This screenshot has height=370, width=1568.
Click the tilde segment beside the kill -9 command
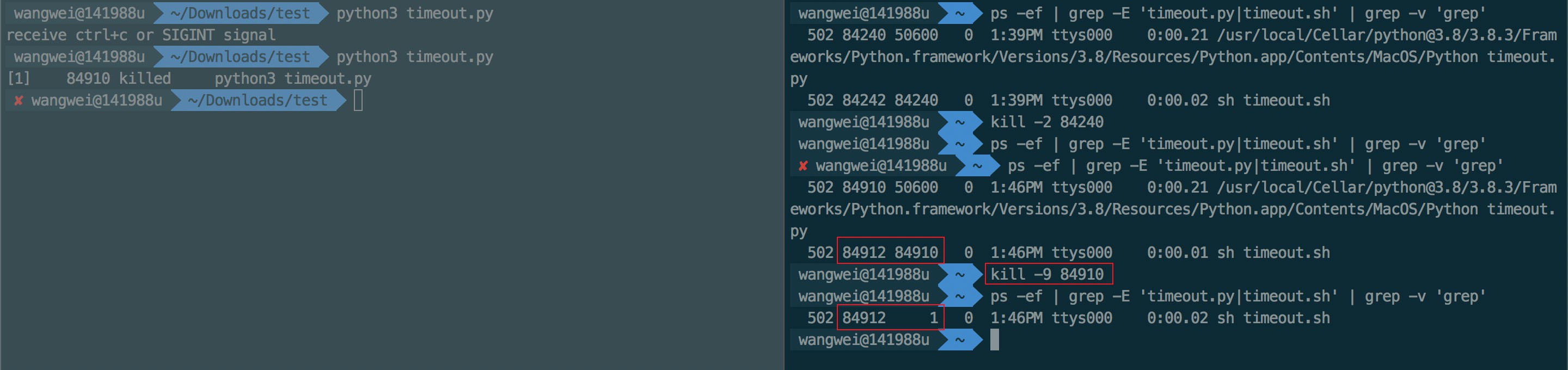pos(960,274)
